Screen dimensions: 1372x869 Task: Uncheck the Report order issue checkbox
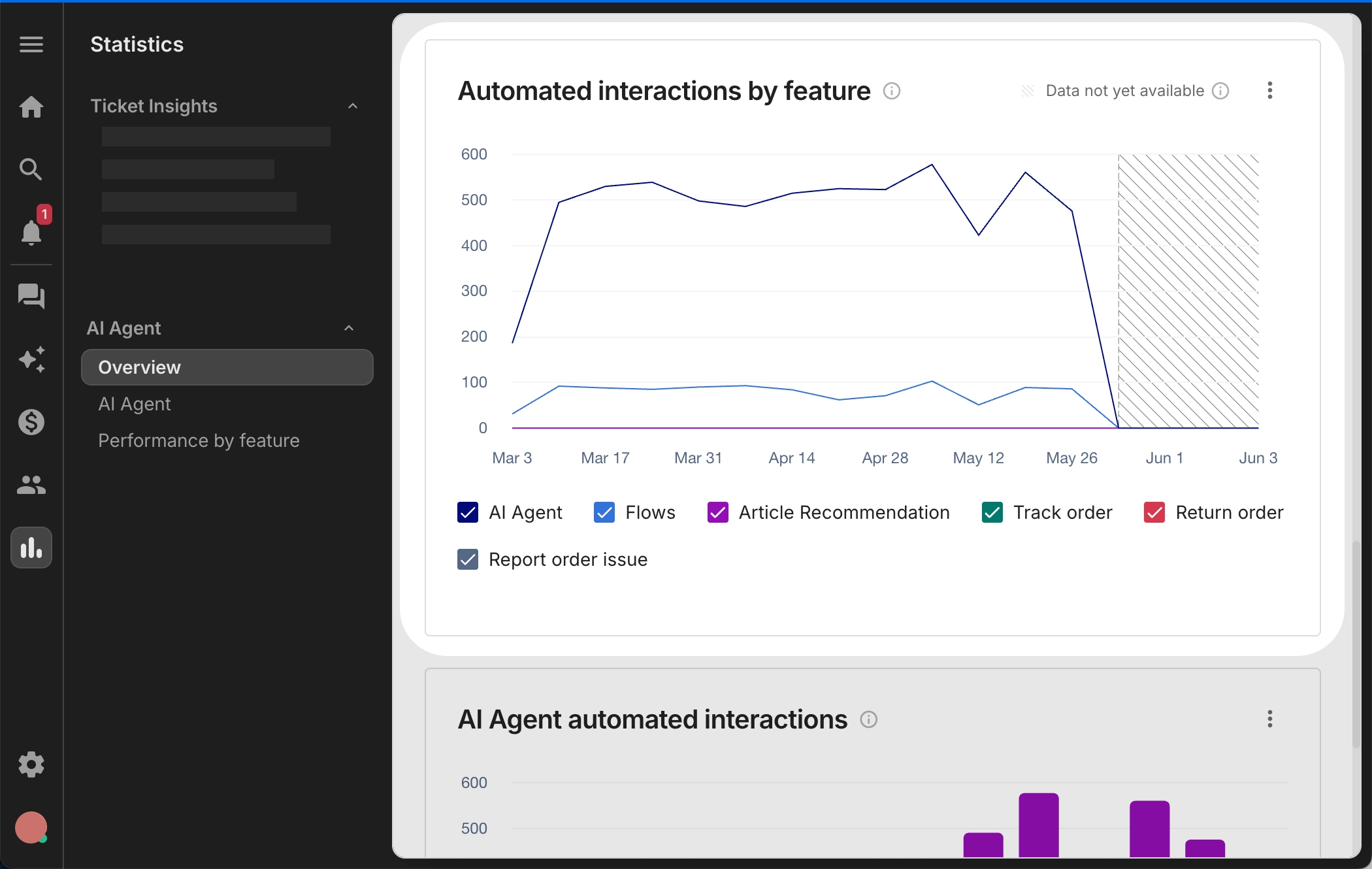[468, 559]
